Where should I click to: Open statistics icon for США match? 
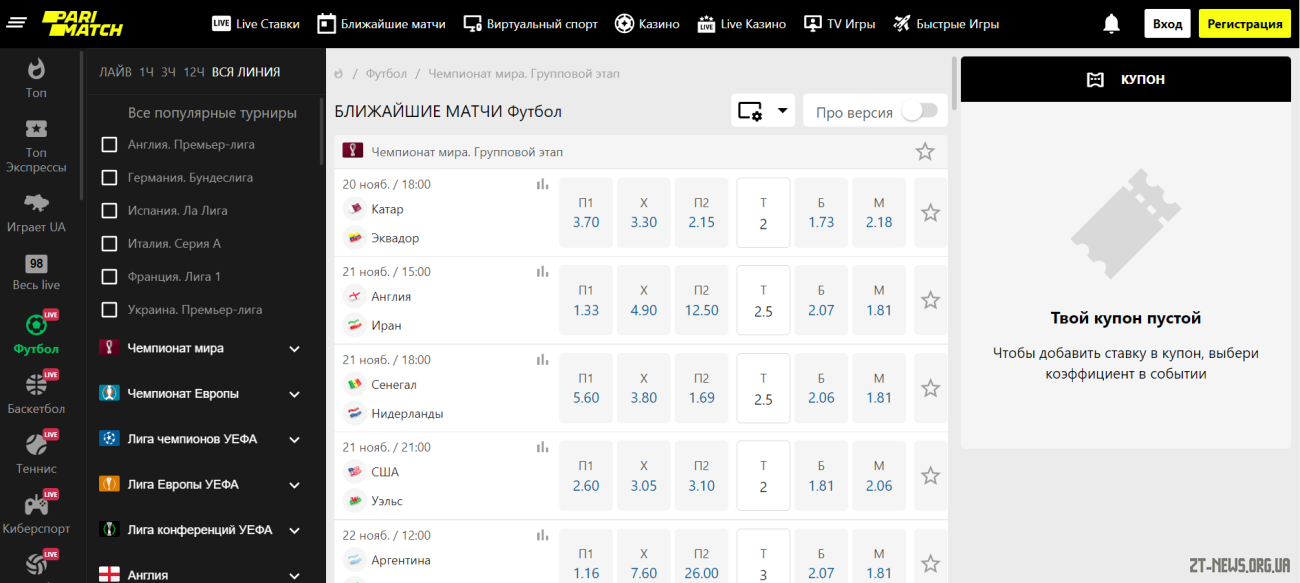point(543,447)
